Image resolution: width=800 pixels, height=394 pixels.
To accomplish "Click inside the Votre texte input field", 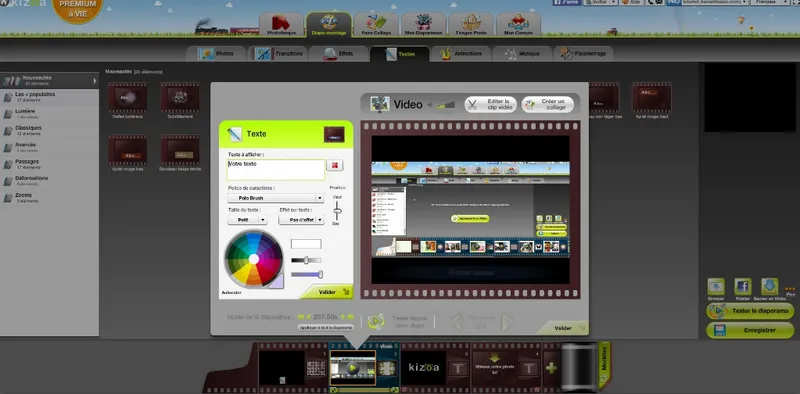I will (276, 170).
